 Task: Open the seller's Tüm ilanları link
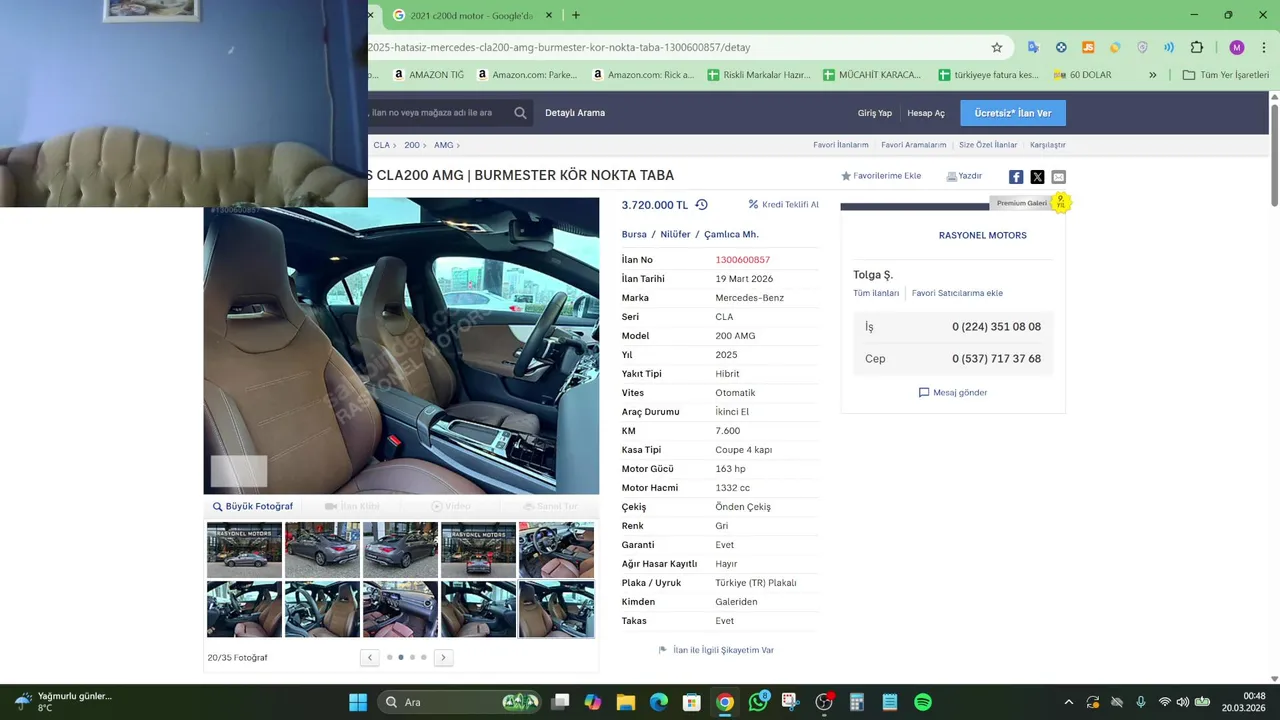876,293
